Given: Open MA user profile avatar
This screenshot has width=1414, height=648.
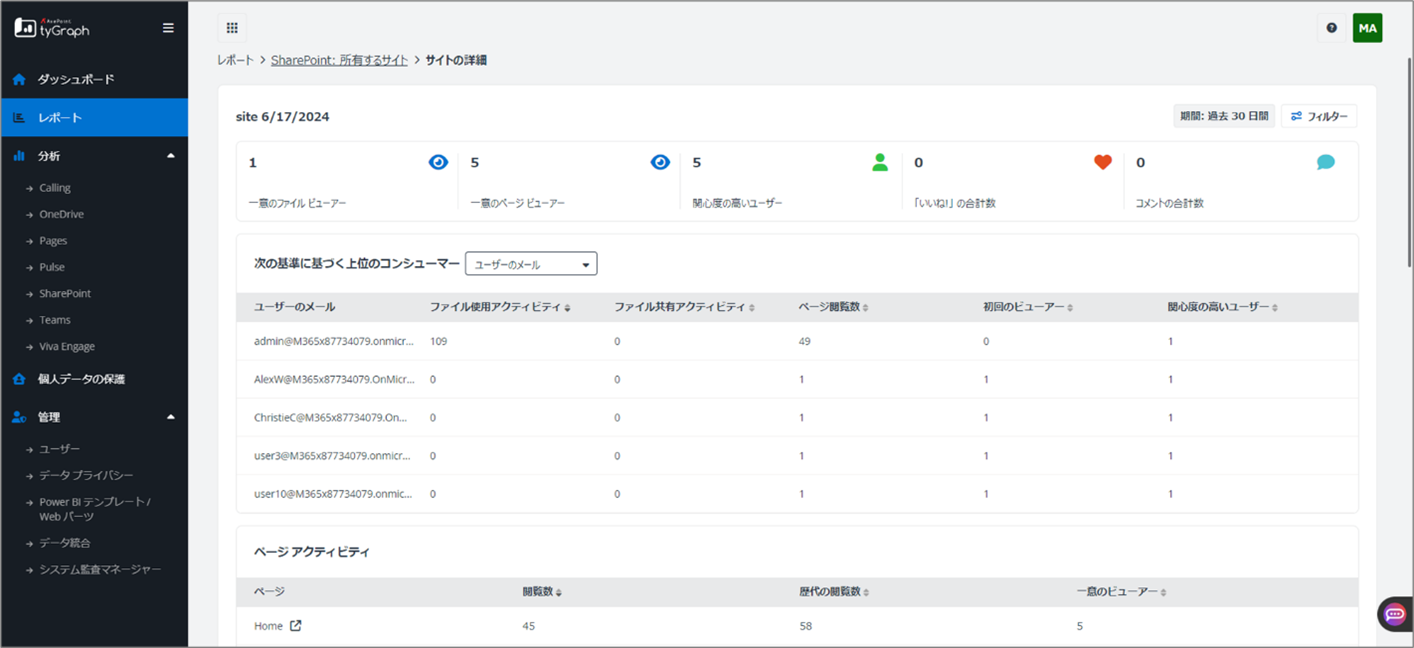Looking at the screenshot, I should 1367,28.
